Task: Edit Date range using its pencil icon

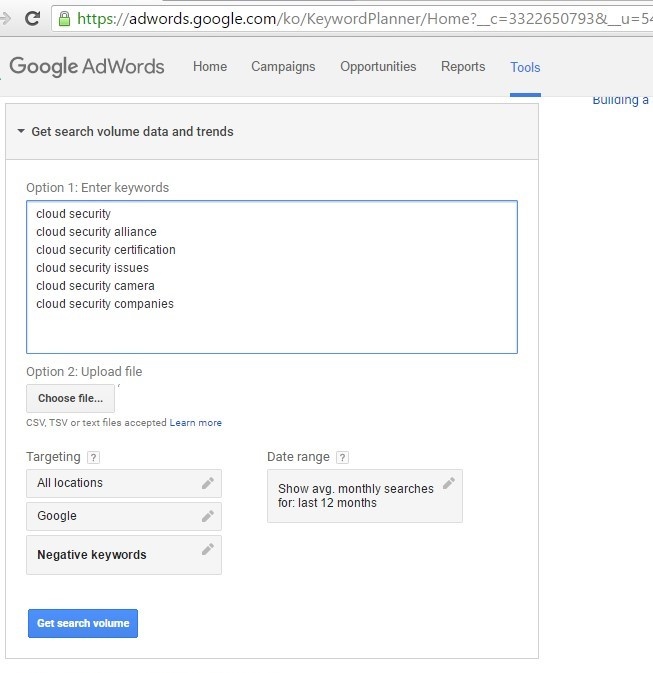Action: tap(449, 483)
